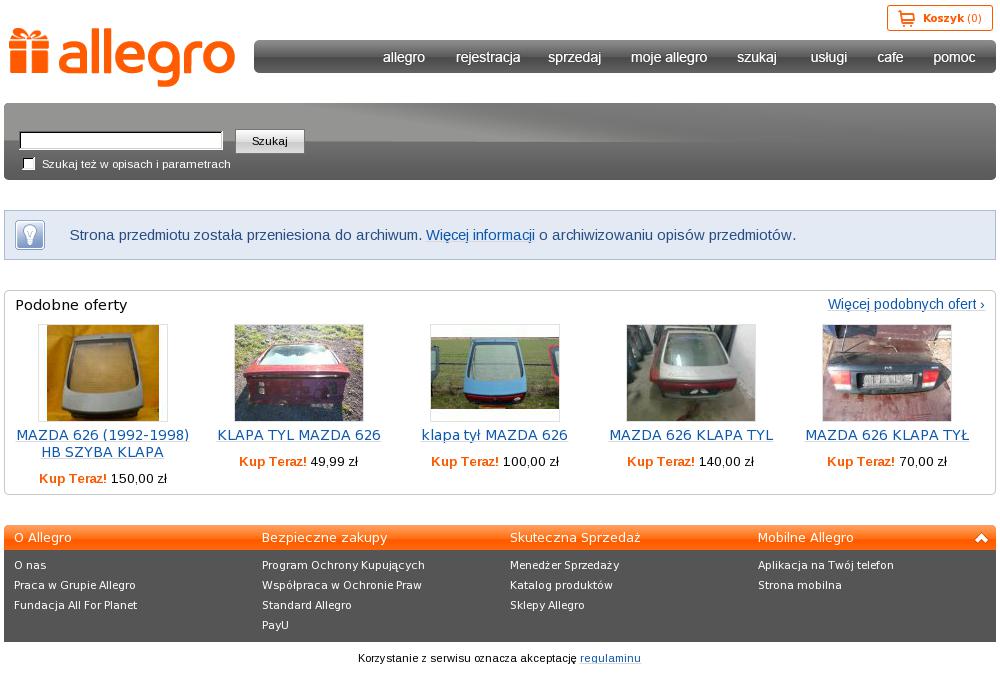1000x678 pixels.
Task: Open MAZDA 626 (1992-1998) HB SZYBA KLAPA title link
Action: [x=103, y=443]
